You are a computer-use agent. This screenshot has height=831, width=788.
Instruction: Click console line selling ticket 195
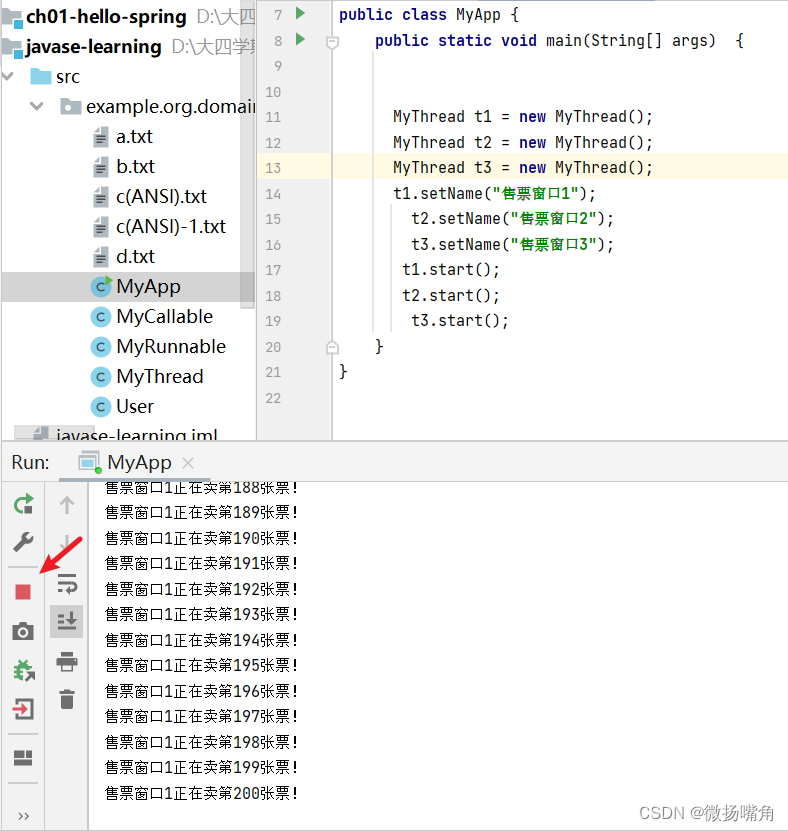click(201, 665)
